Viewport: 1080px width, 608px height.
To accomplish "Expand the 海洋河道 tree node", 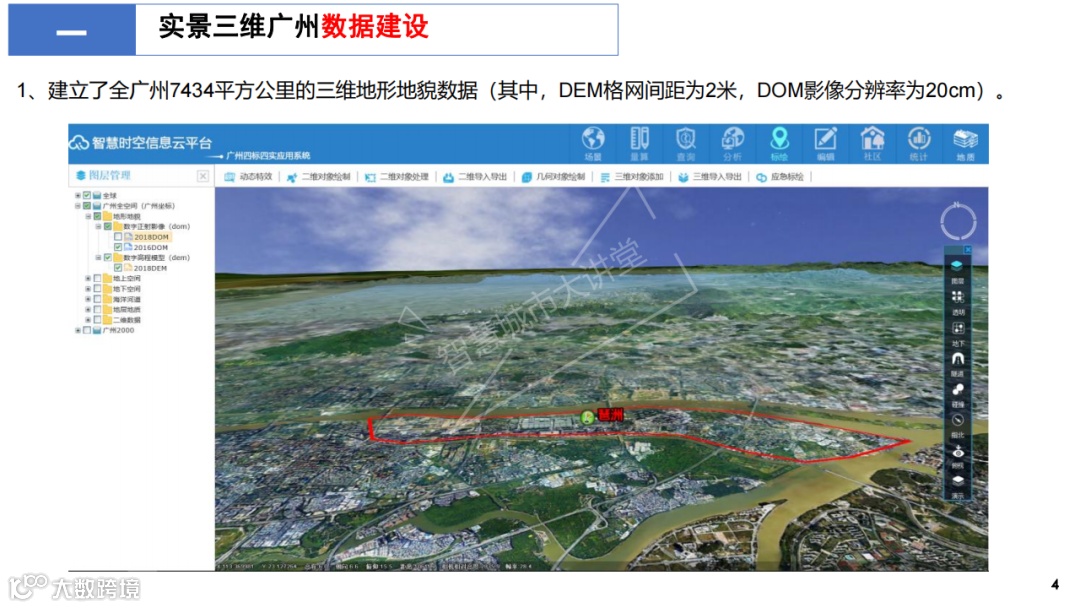I will 88,300.
